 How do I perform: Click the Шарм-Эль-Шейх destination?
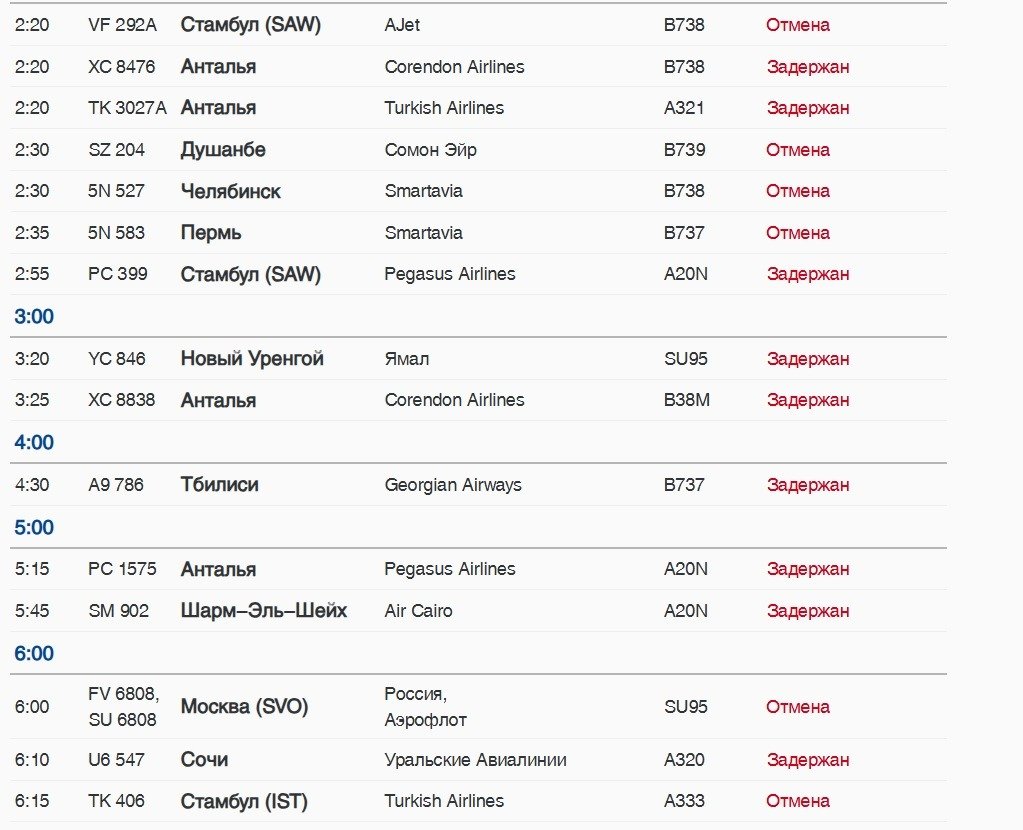(263, 611)
